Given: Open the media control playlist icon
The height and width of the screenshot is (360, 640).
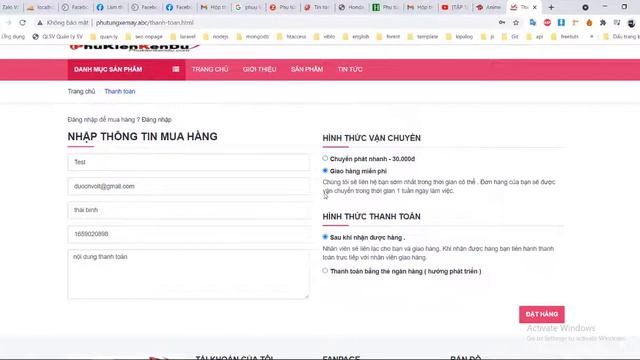Looking at the screenshot, I should point(617,23).
